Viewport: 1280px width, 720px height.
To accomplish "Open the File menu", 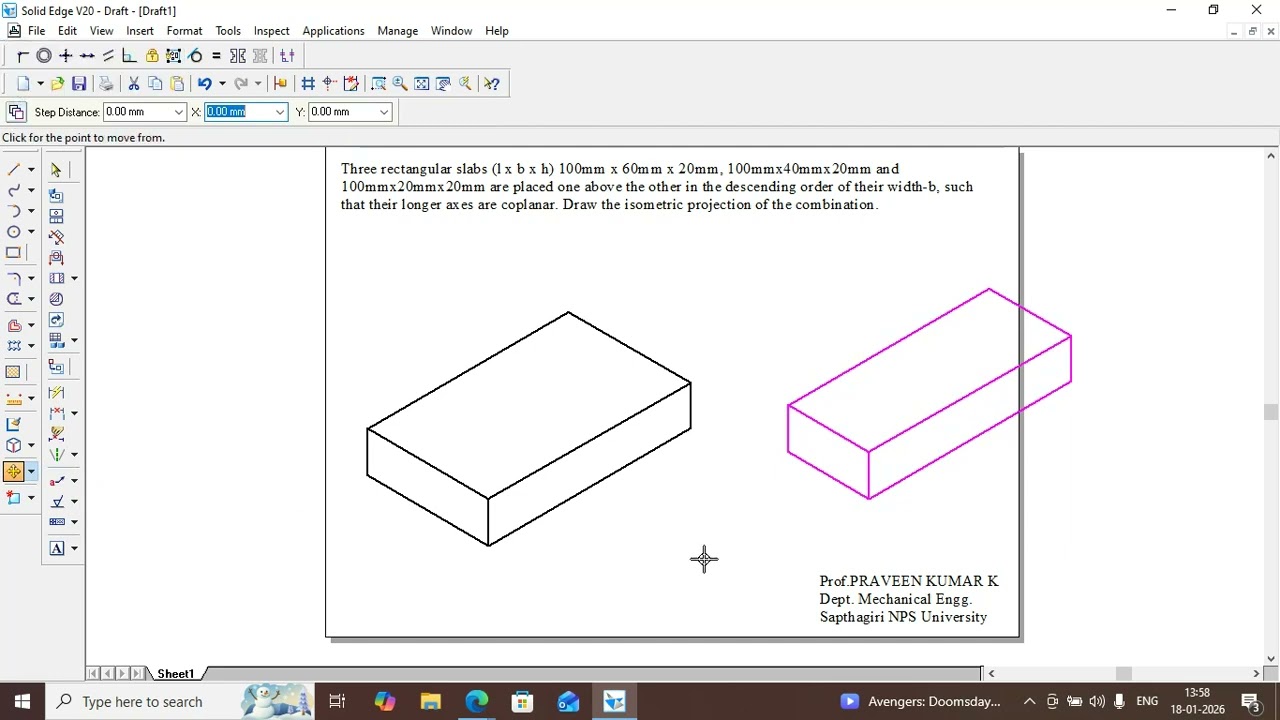I will (x=36, y=31).
